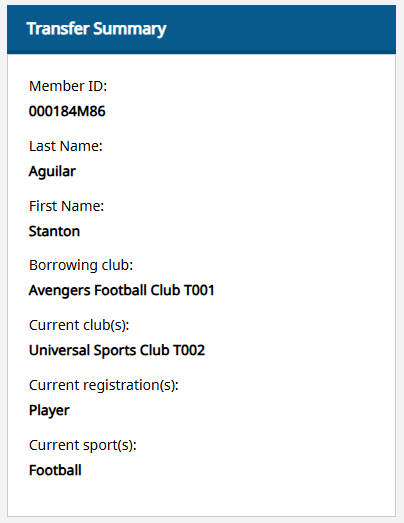
Task: Select Universal Sports Club T002 text
Action: pos(117,350)
